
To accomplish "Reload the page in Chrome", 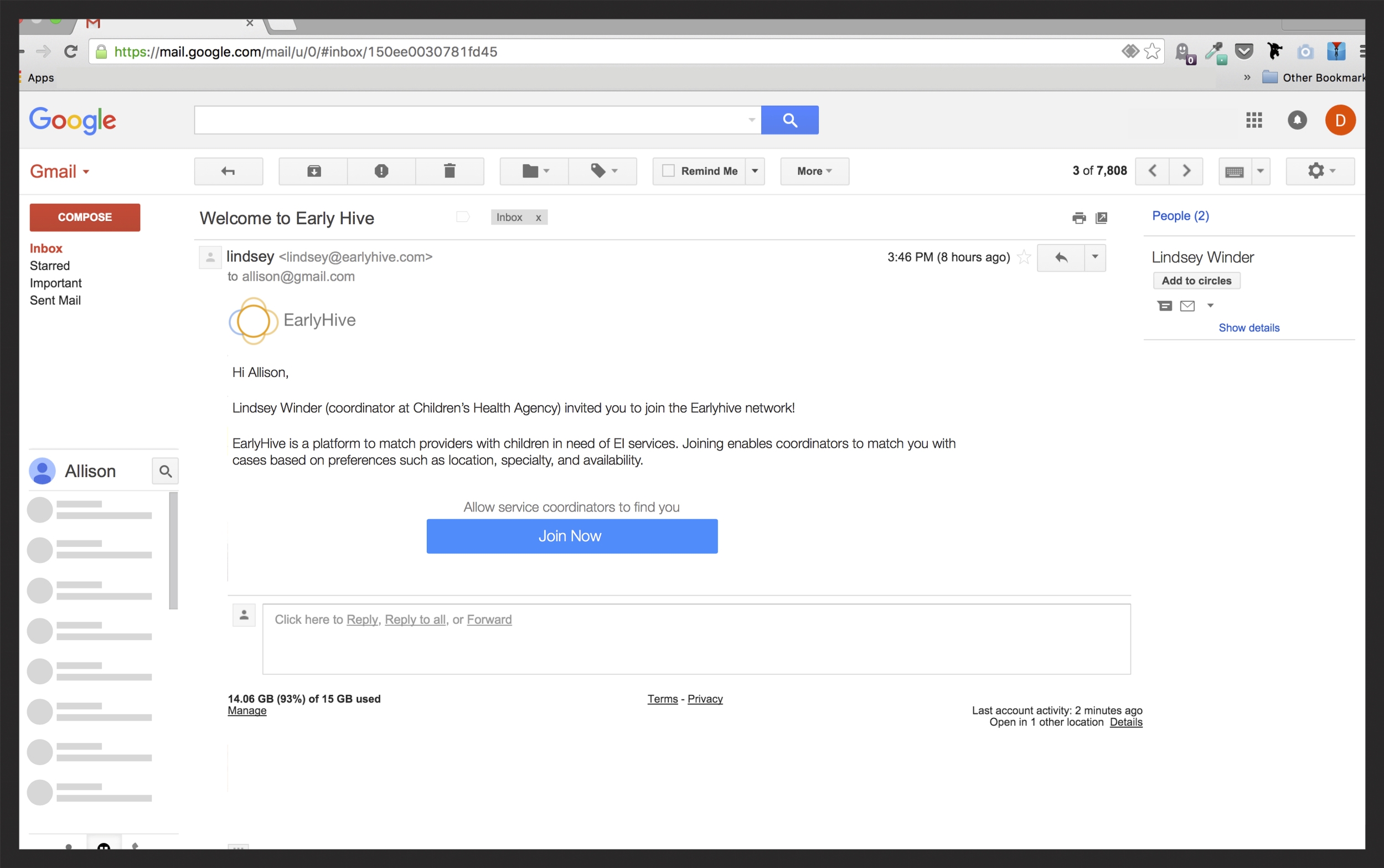I will point(71,51).
